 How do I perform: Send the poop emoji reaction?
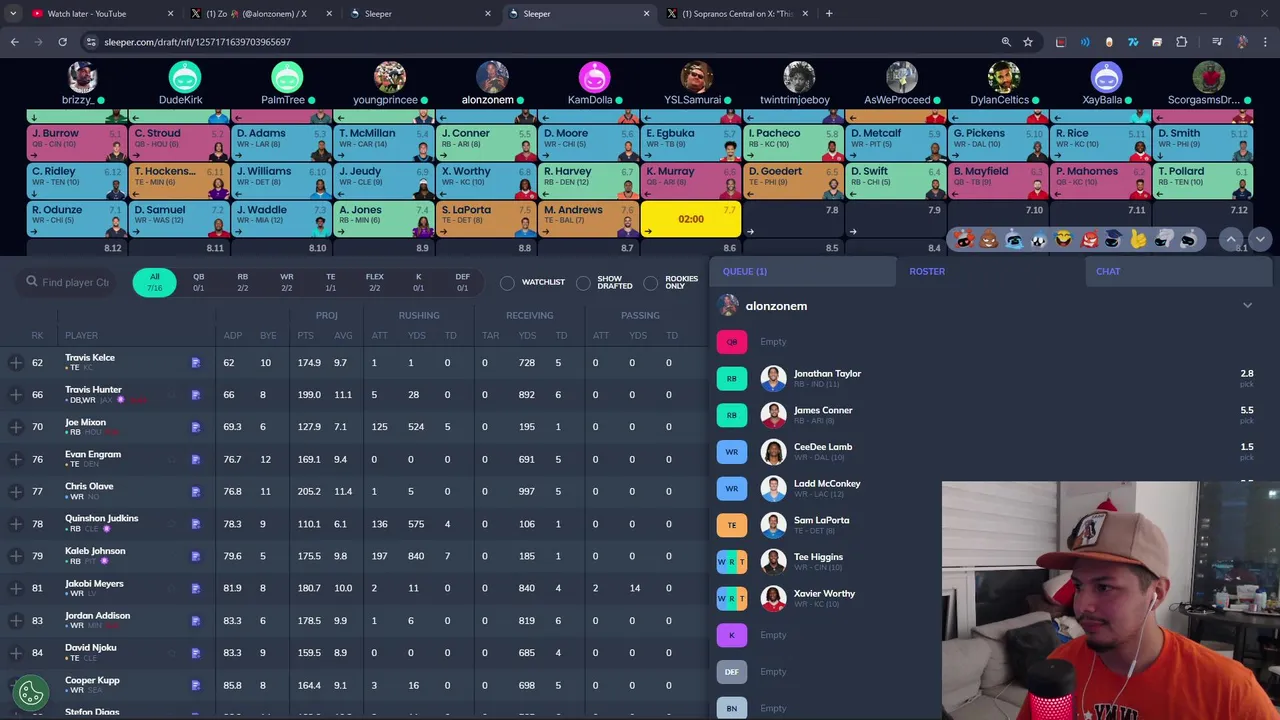989,239
